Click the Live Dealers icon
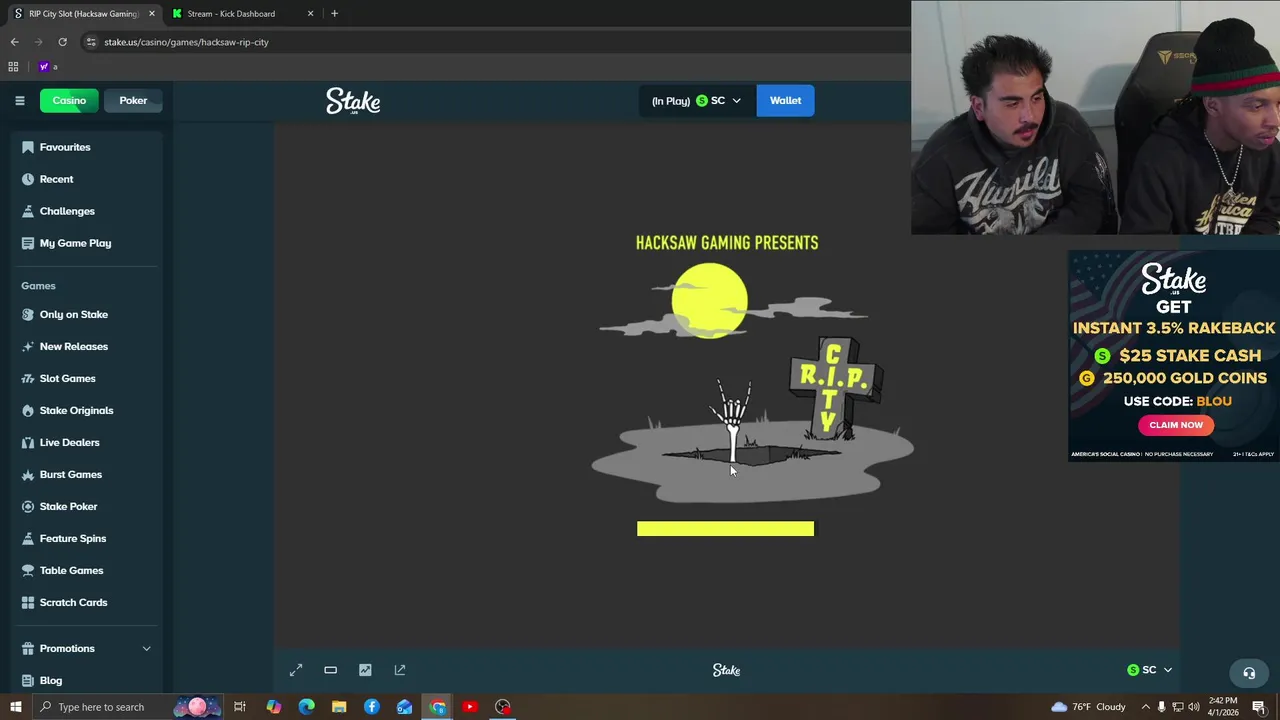Image resolution: width=1280 pixels, height=720 pixels. tap(28, 442)
